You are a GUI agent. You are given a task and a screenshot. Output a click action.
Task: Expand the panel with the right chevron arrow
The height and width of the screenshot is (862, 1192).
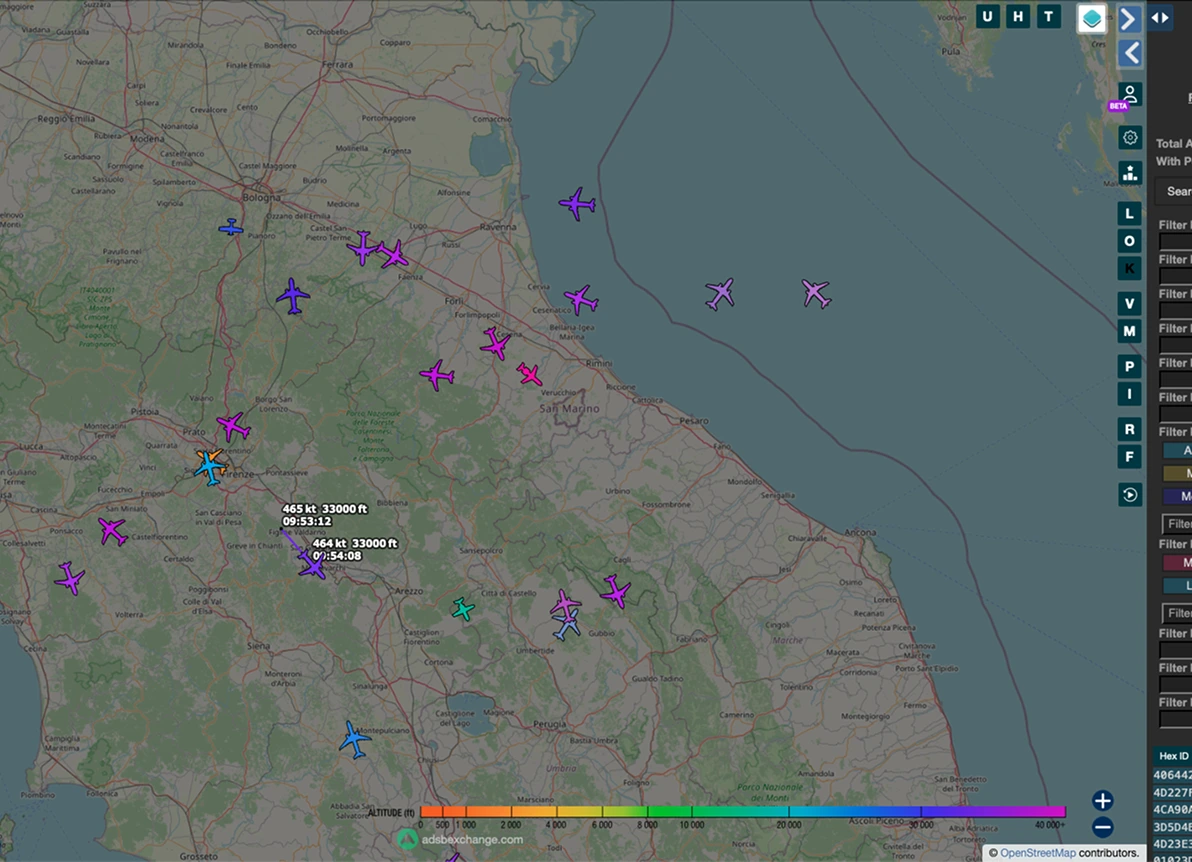1130,18
